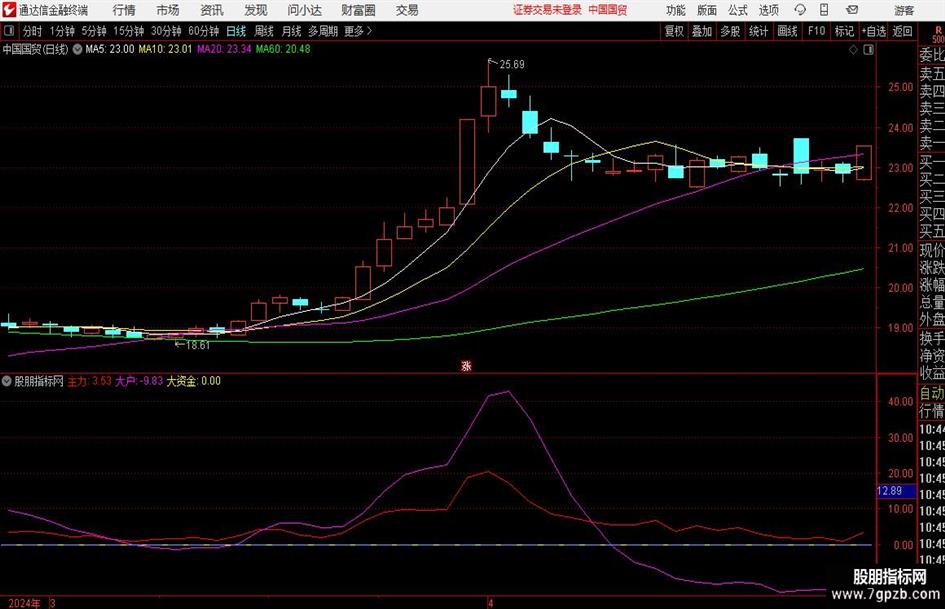Expand the 中国国贸(日线) indicator dropdown arrow
Viewport: 945px width, 609px height.
(x=77, y=49)
